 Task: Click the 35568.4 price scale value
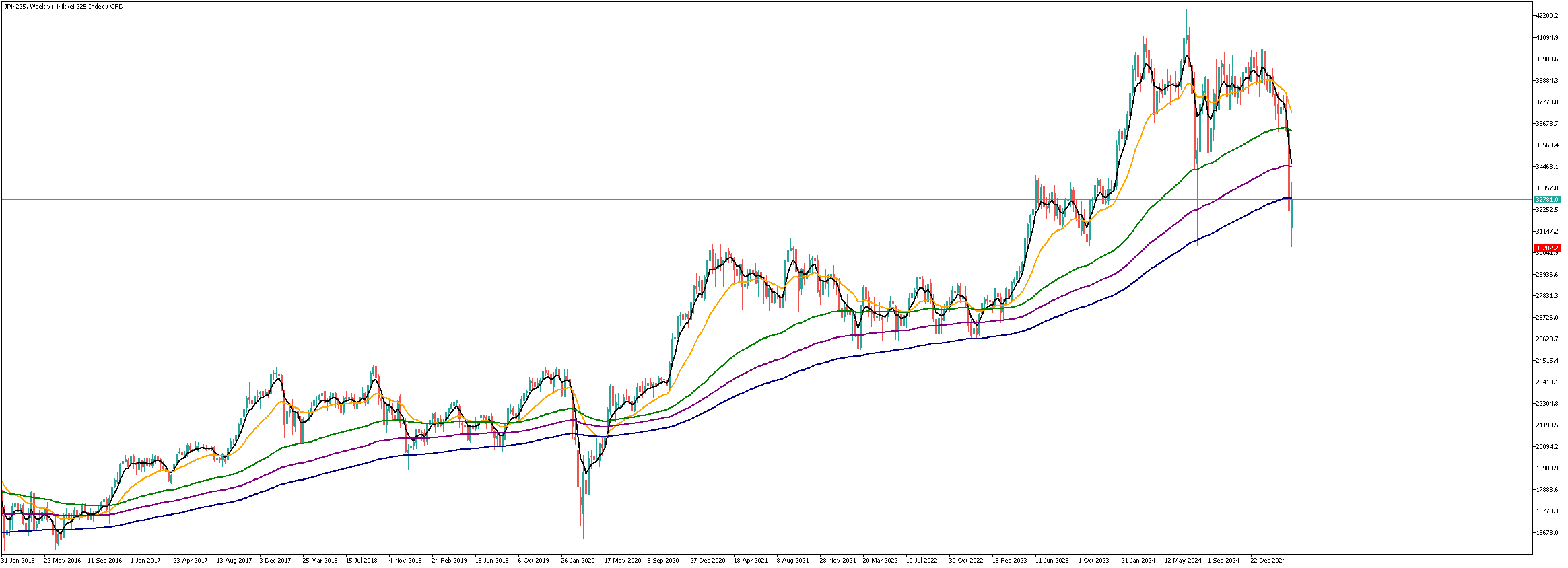(1546, 145)
